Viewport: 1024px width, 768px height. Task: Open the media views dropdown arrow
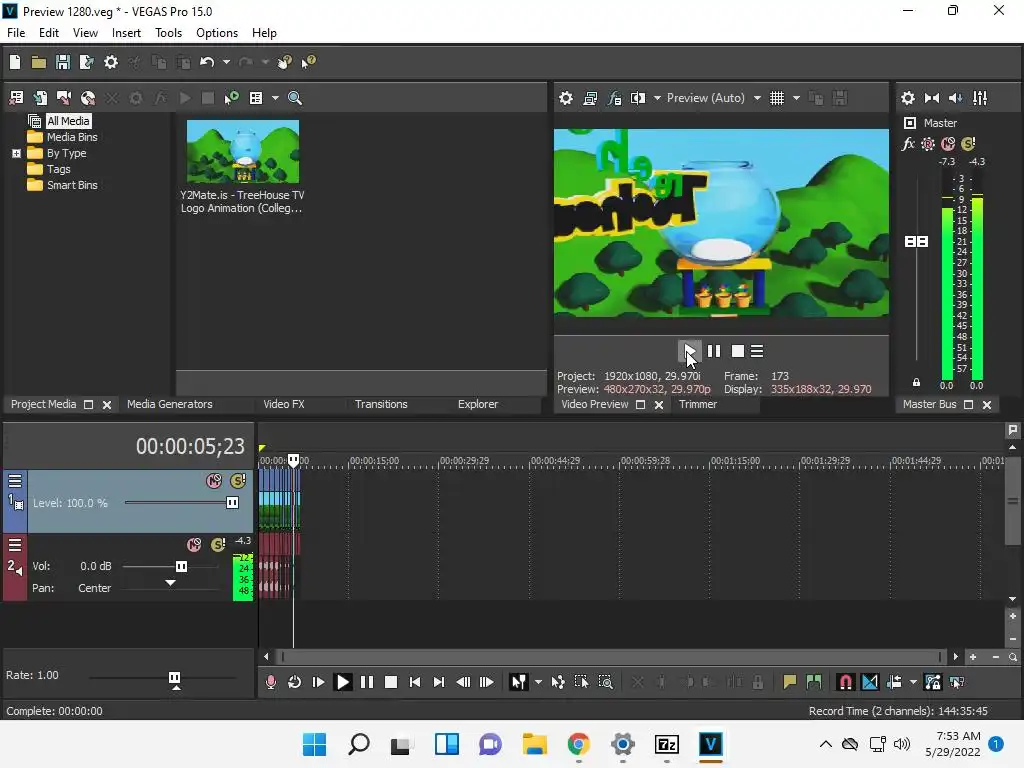click(275, 98)
